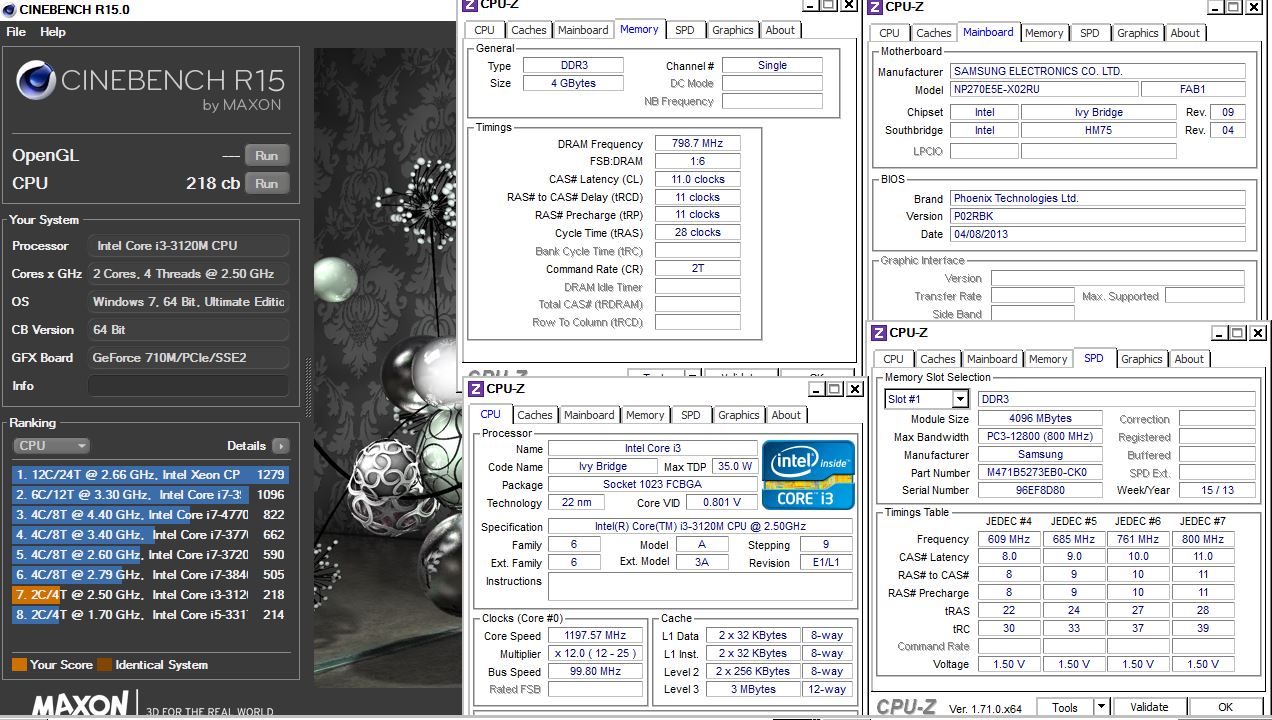Viewport: 1272px width, 720px height.
Task: Open Caches tab in processor CPU-Z window
Action: [535, 415]
